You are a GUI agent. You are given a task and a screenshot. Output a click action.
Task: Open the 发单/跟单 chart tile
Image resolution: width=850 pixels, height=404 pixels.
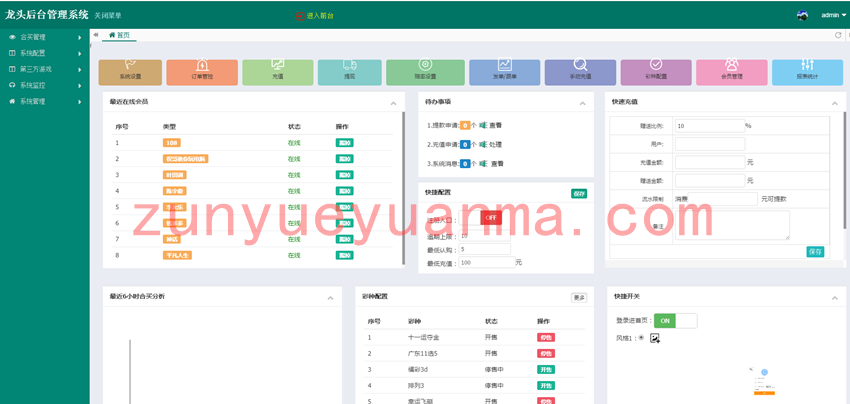pos(505,72)
